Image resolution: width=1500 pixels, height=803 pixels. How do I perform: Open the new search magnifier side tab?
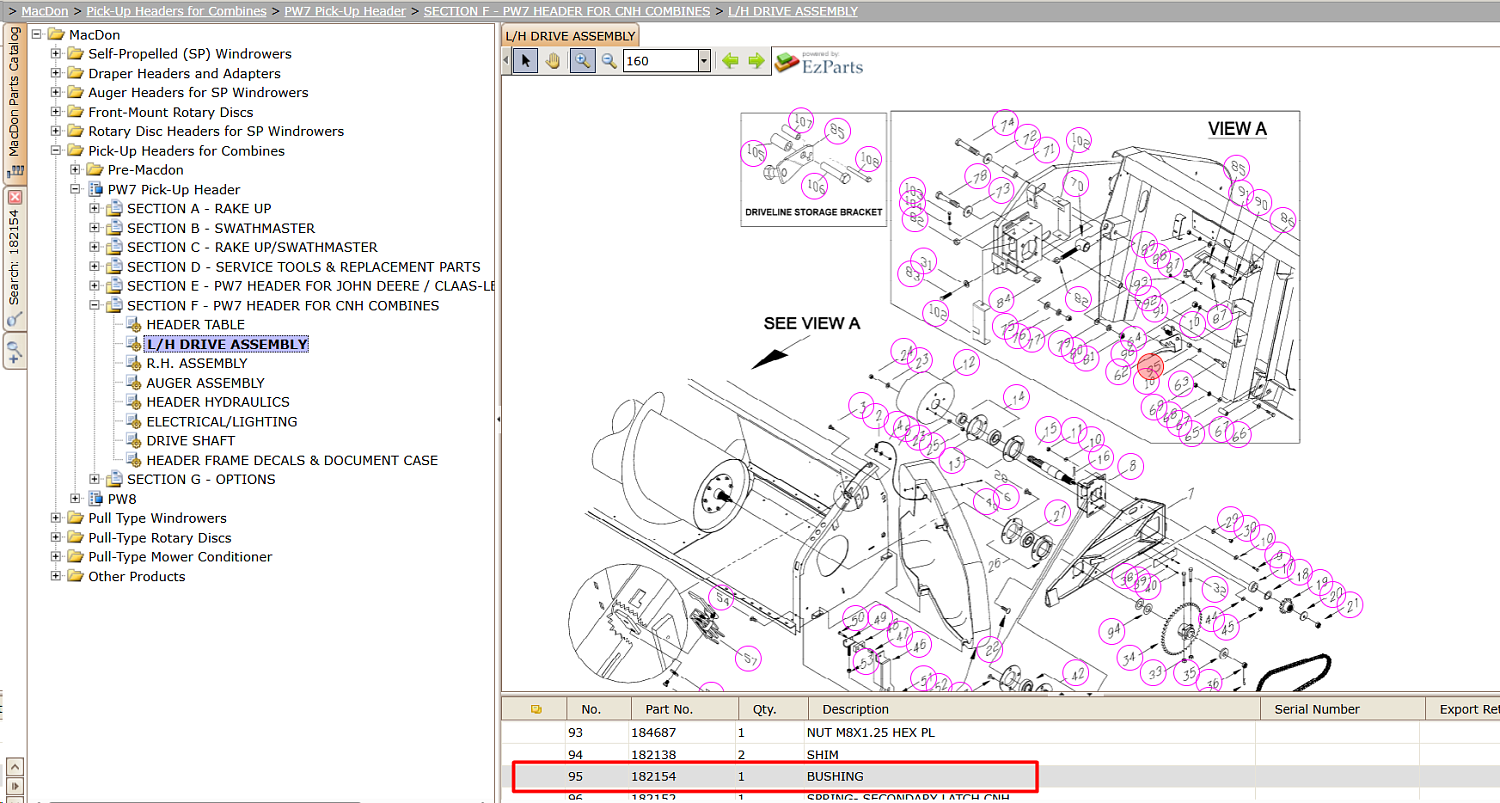[14, 352]
